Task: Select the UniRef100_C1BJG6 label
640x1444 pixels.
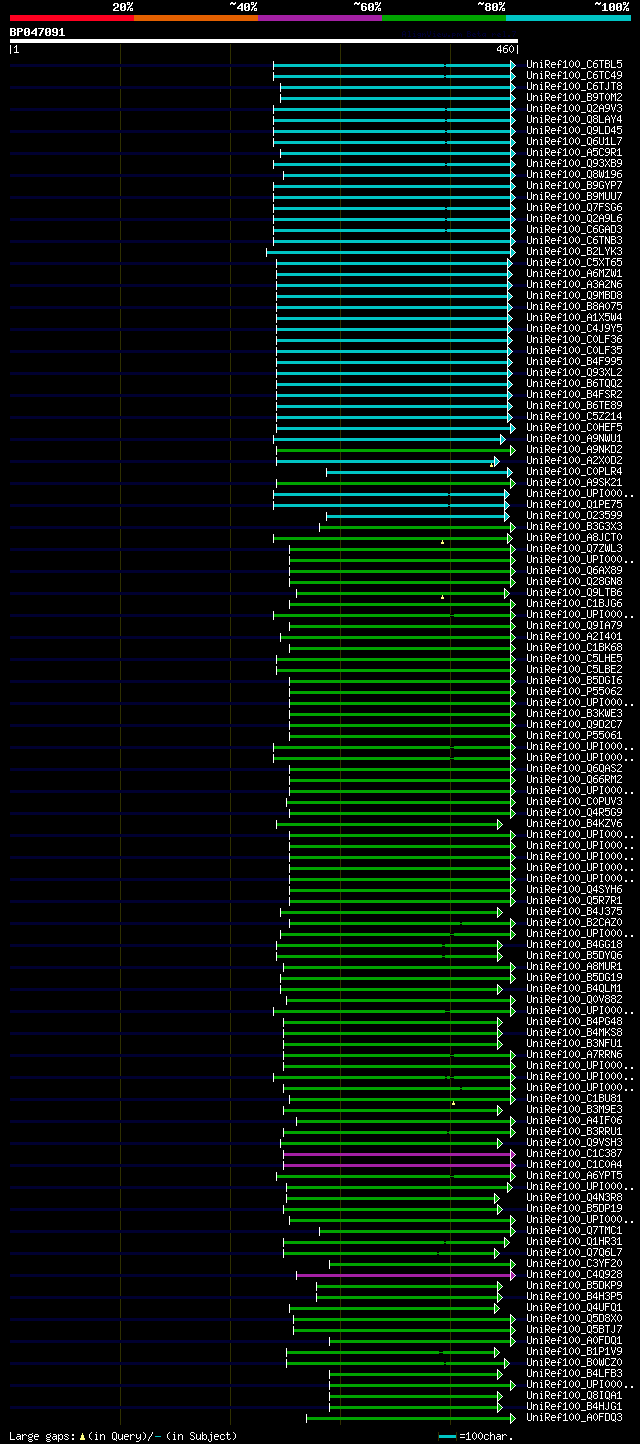Action: (x=574, y=603)
